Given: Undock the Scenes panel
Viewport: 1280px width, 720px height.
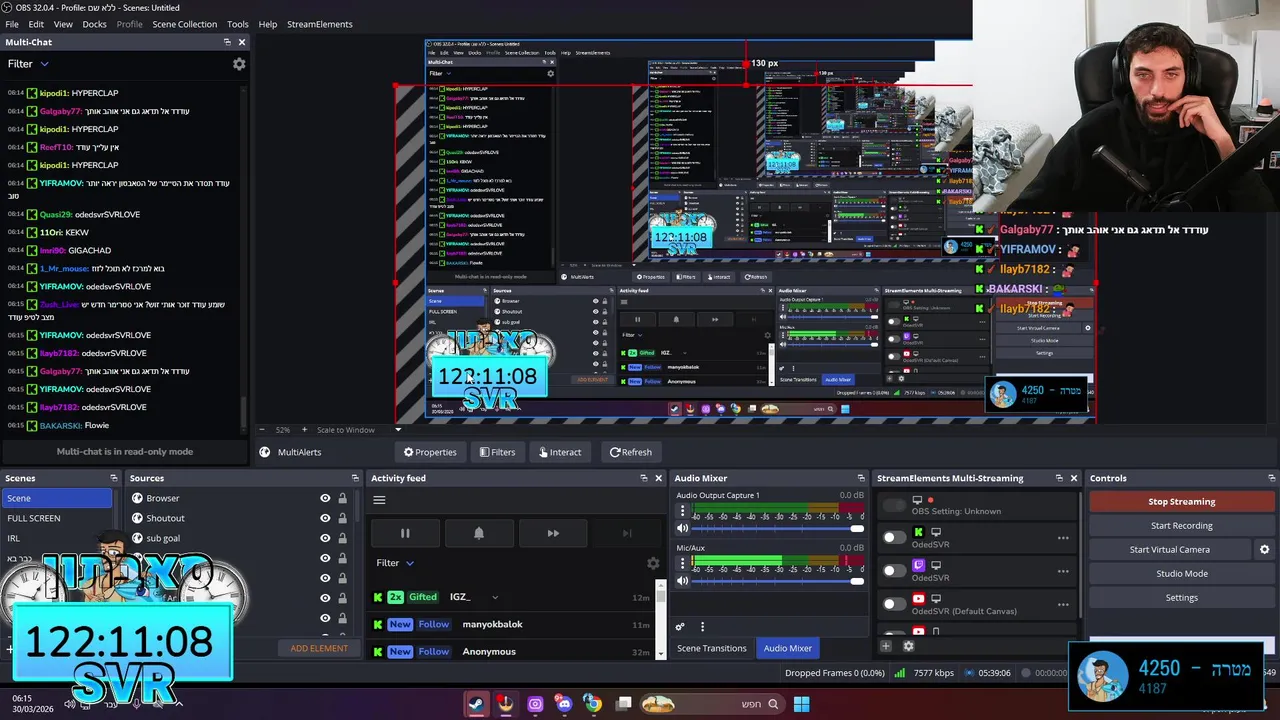Looking at the screenshot, I should click(113, 478).
